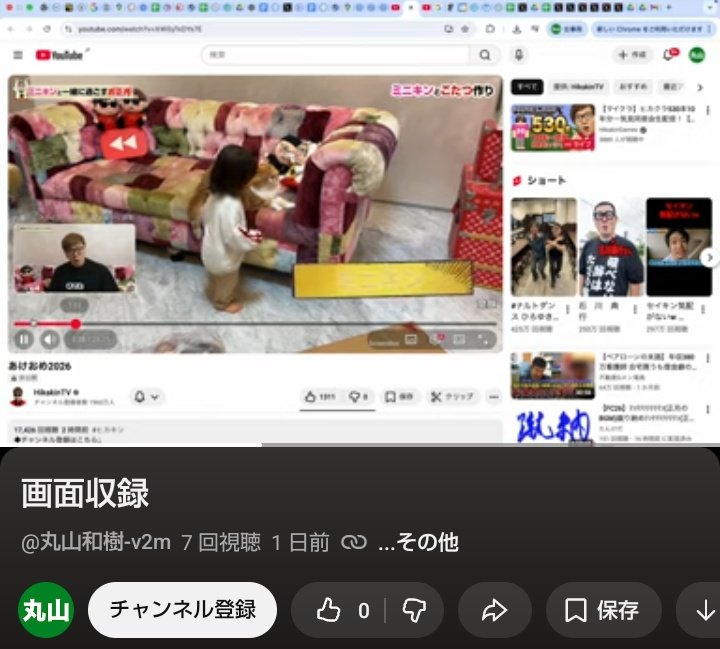The image size is (720, 649).
Task: Open the 丸山 channel avatar
Action: click(46, 610)
